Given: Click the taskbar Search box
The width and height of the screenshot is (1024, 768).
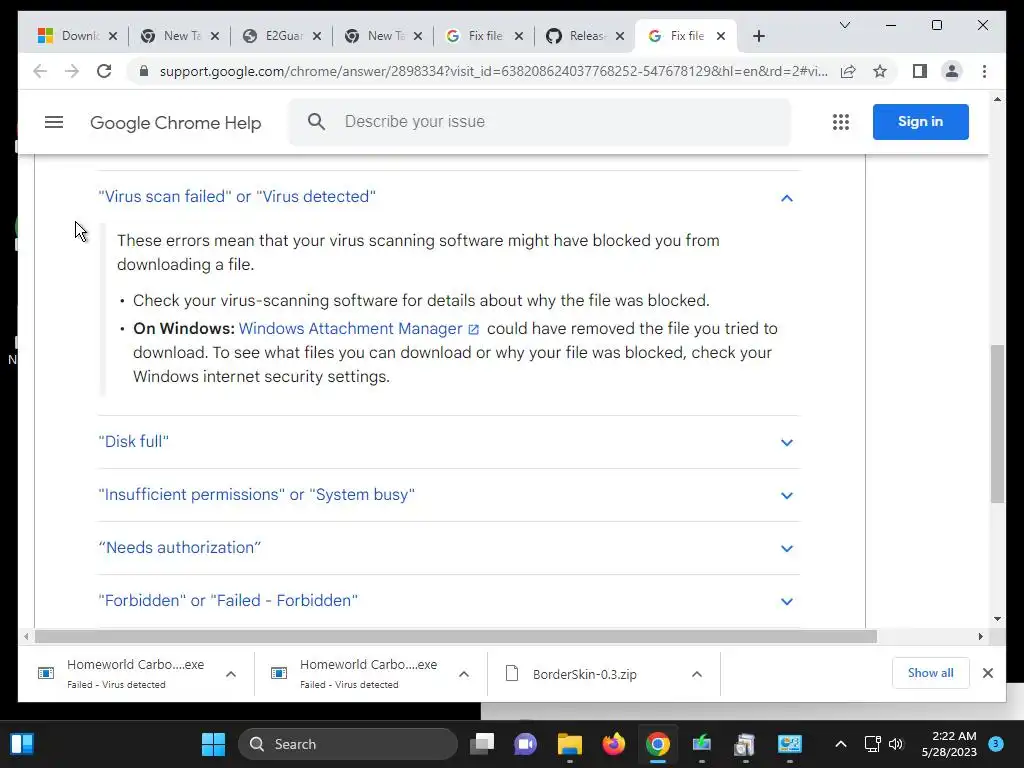Looking at the screenshot, I should click(348, 744).
